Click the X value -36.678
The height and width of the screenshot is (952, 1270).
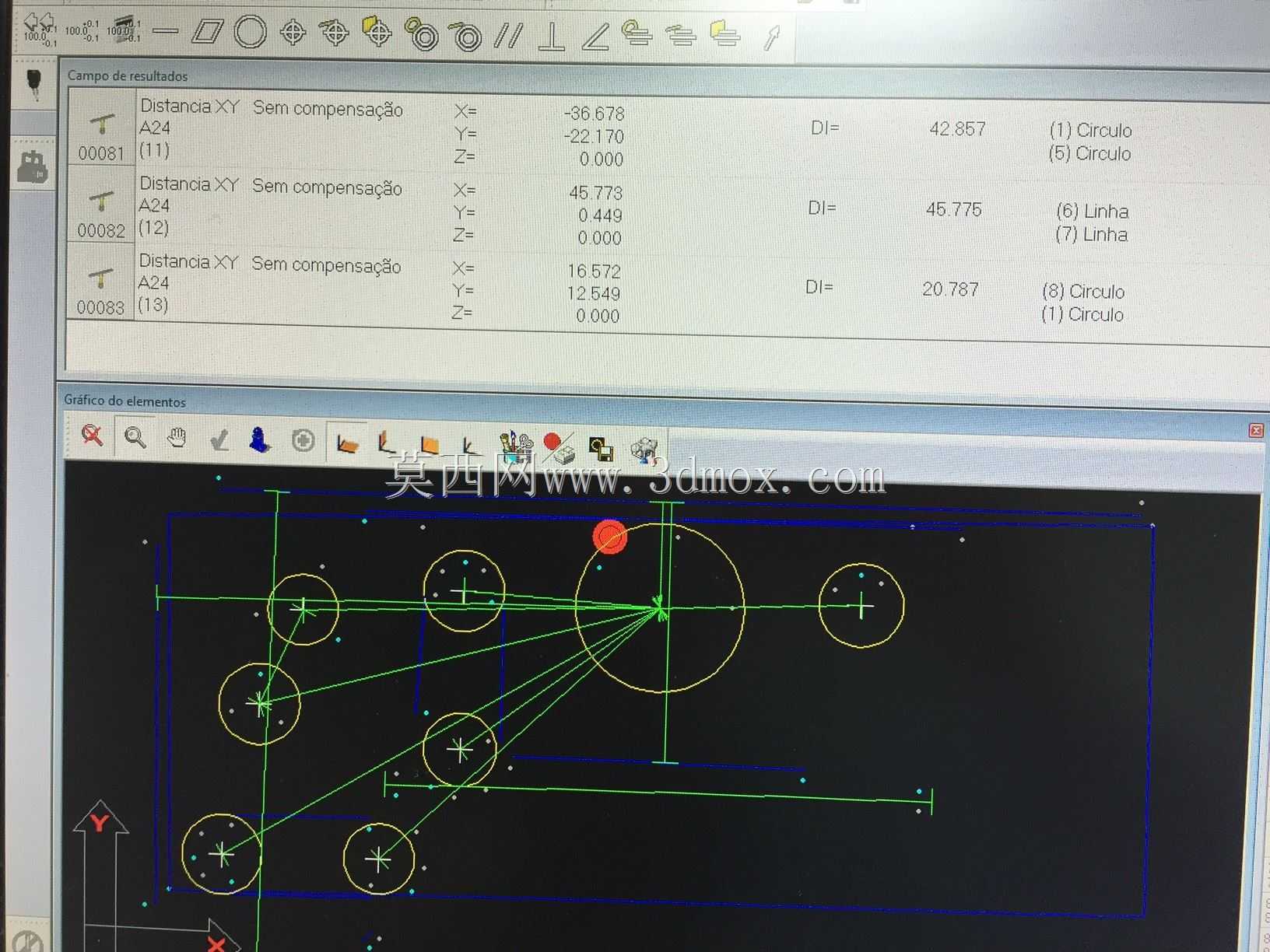(594, 114)
